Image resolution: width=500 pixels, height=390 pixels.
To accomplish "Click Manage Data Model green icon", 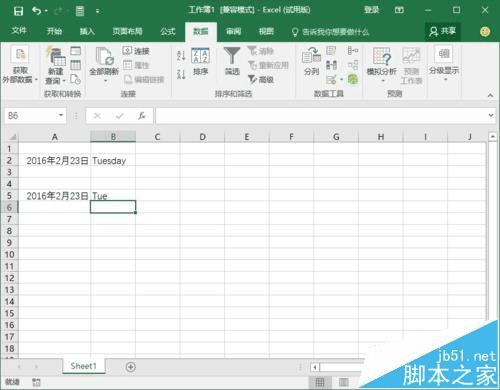I will 353,79.
